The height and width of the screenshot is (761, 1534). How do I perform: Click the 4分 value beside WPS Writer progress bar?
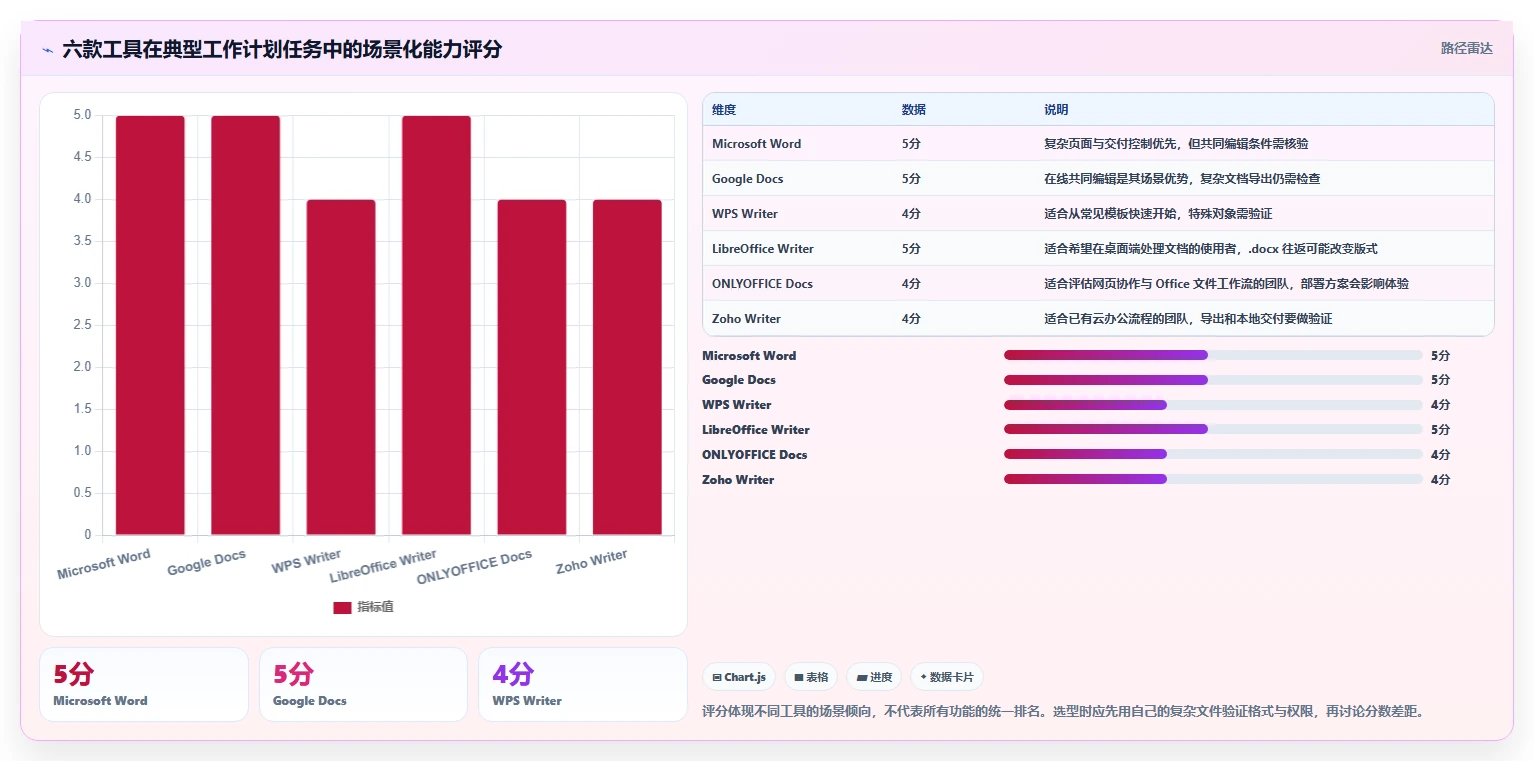coord(1441,405)
